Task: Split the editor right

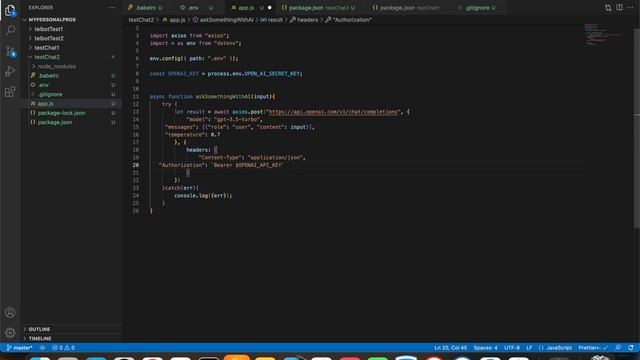Action: pyautogui.click(x=619, y=7)
